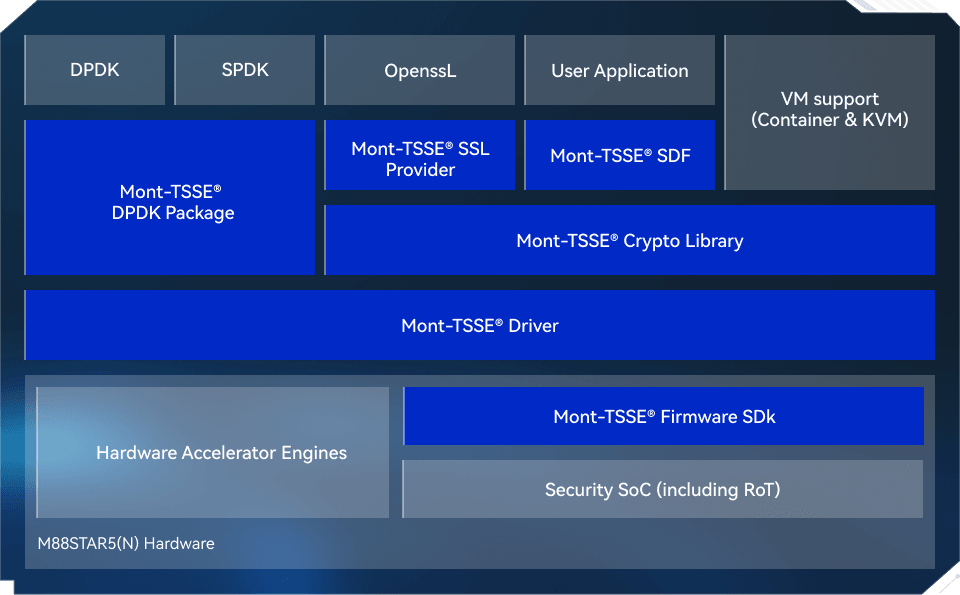Select the Mont-TSSE Firmware SDk block
960x595 pixels.
[x=664, y=416]
